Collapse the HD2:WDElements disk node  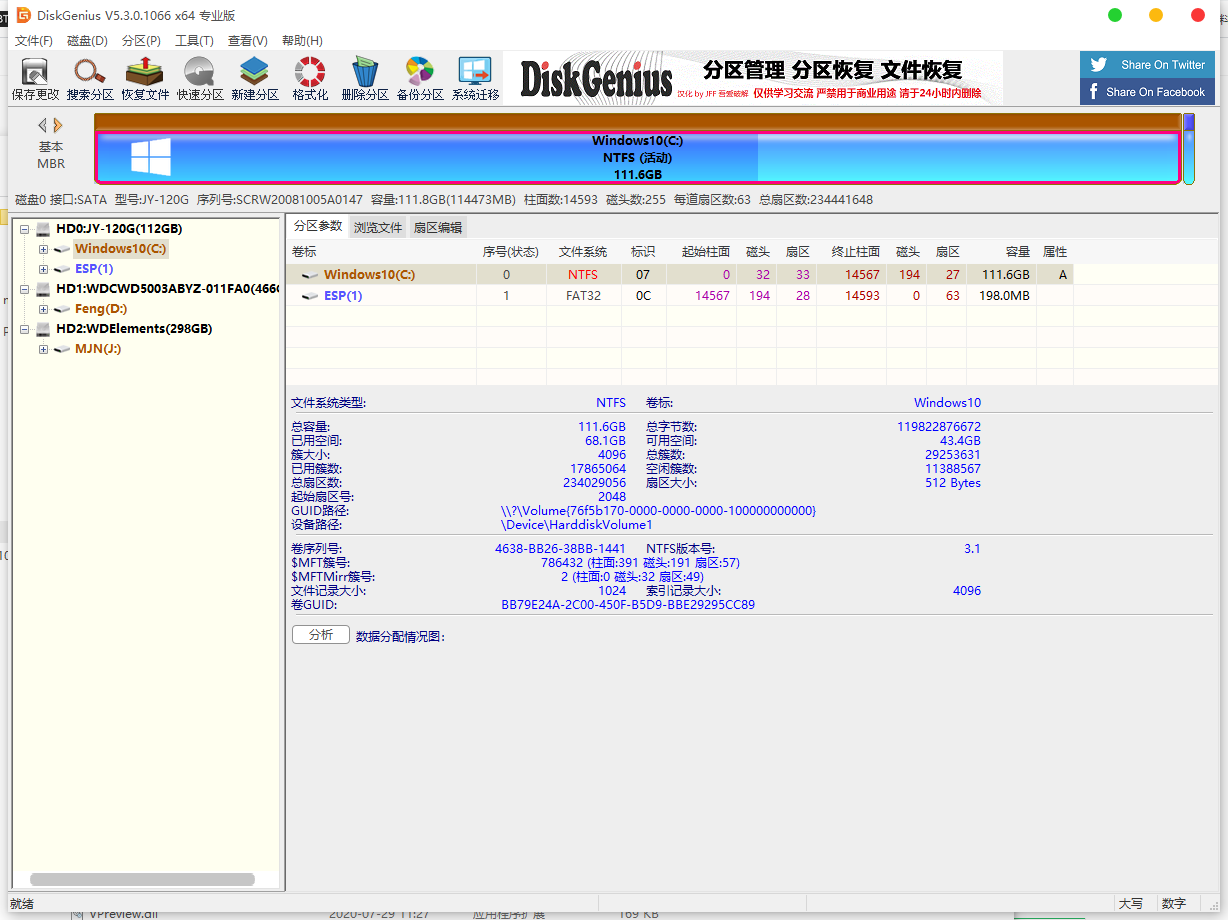click(x=25, y=329)
